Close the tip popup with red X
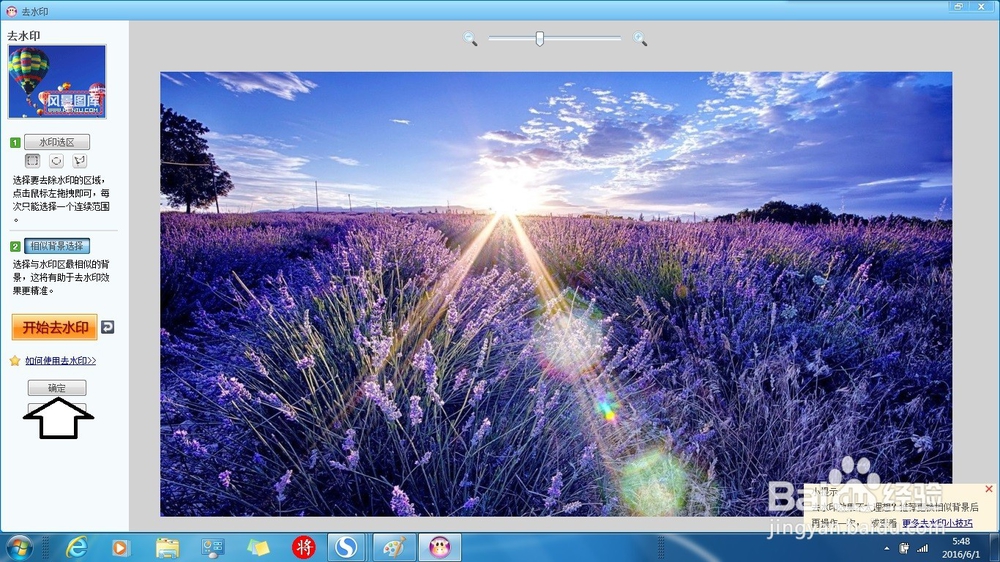 click(989, 489)
